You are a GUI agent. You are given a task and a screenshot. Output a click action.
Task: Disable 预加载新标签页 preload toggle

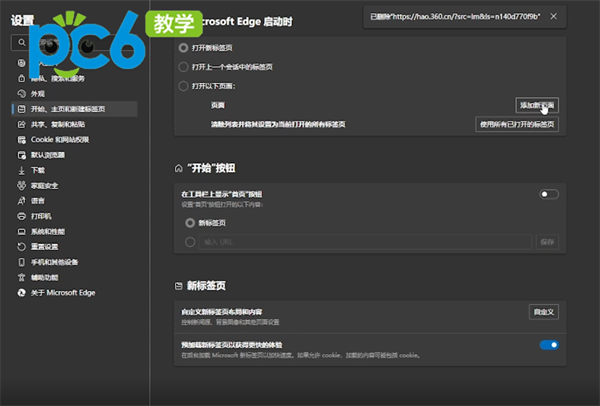click(549, 345)
